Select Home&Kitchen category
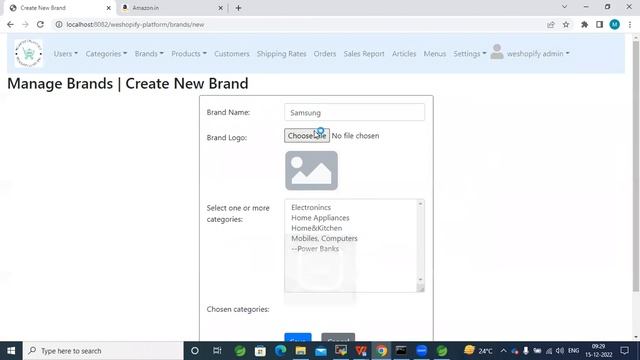This screenshot has width=640, height=360. [x=316, y=228]
